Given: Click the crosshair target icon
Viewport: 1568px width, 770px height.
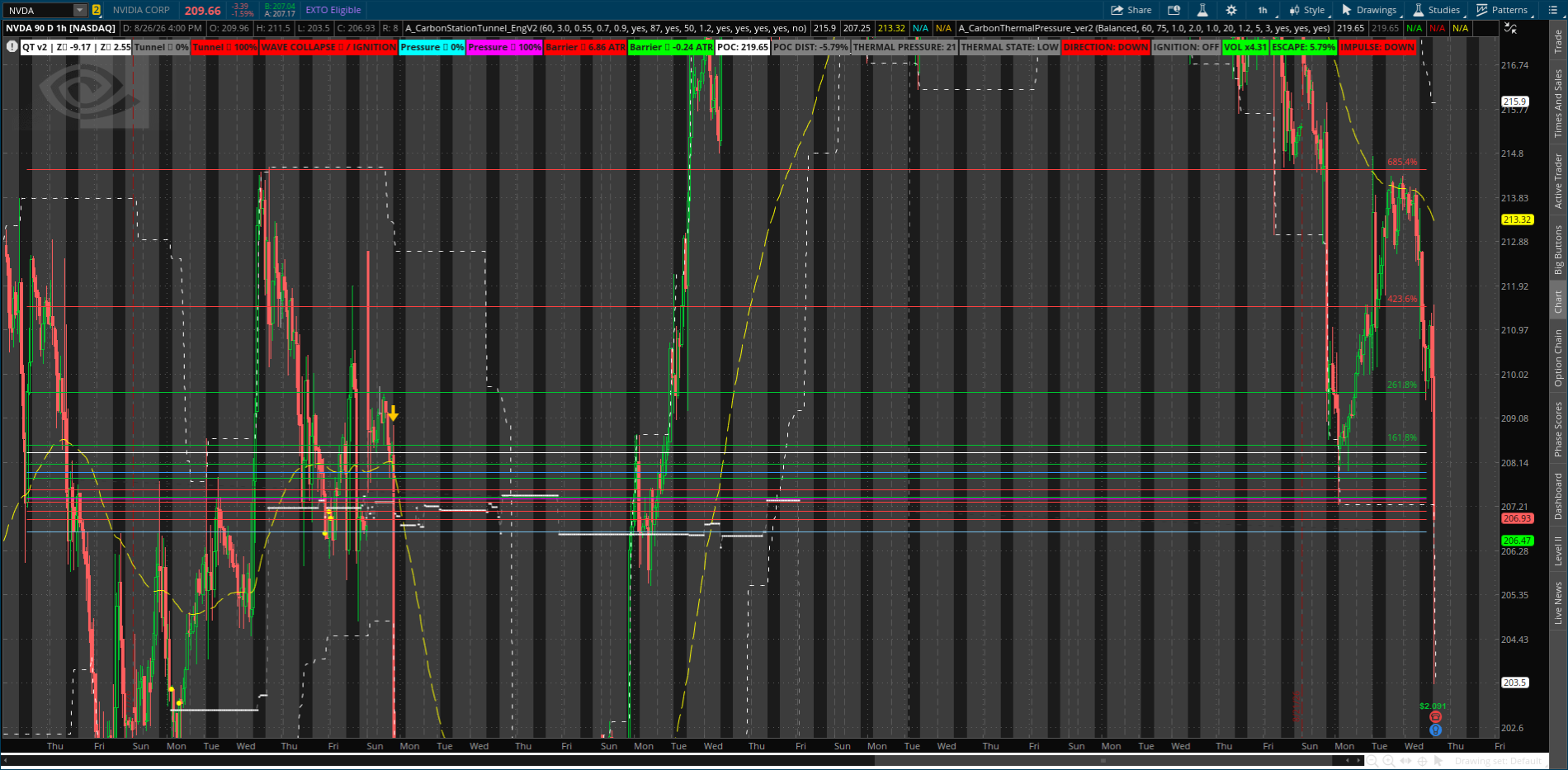Looking at the screenshot, I should coord(1424,761).
